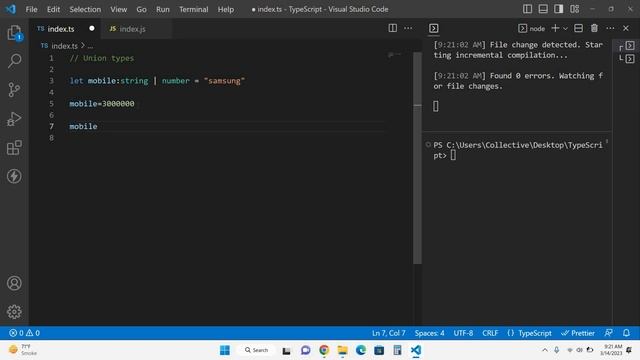Open the Help menu

(226, 9)
